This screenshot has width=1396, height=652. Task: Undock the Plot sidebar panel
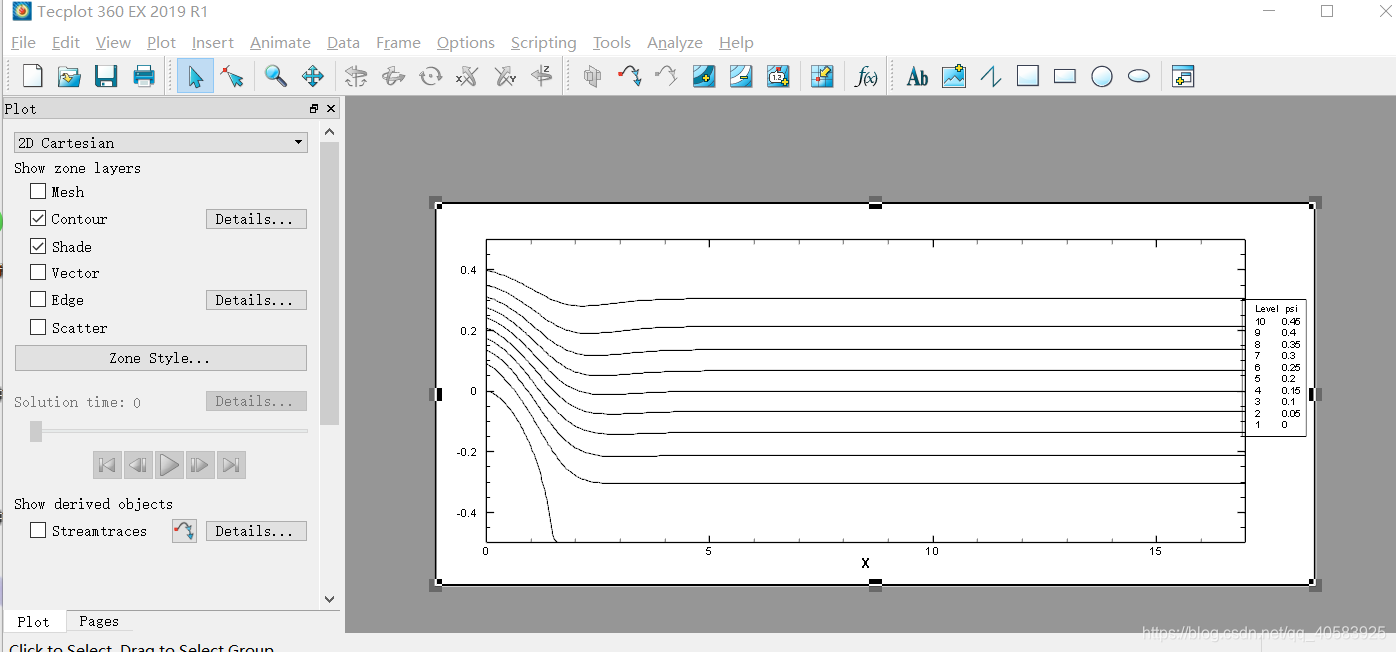[314, 108]
